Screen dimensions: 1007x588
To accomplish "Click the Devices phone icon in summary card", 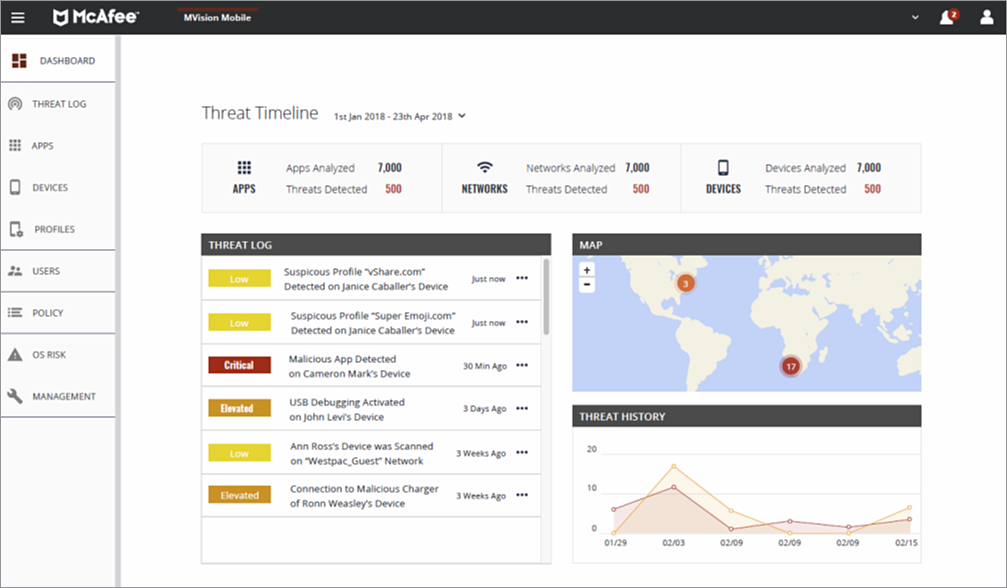I will click(x=723, y=168).
